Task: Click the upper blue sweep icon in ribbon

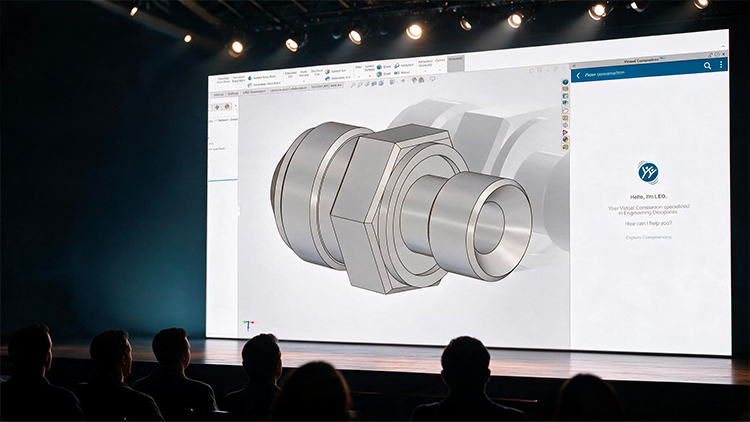Action: (250, 78)
